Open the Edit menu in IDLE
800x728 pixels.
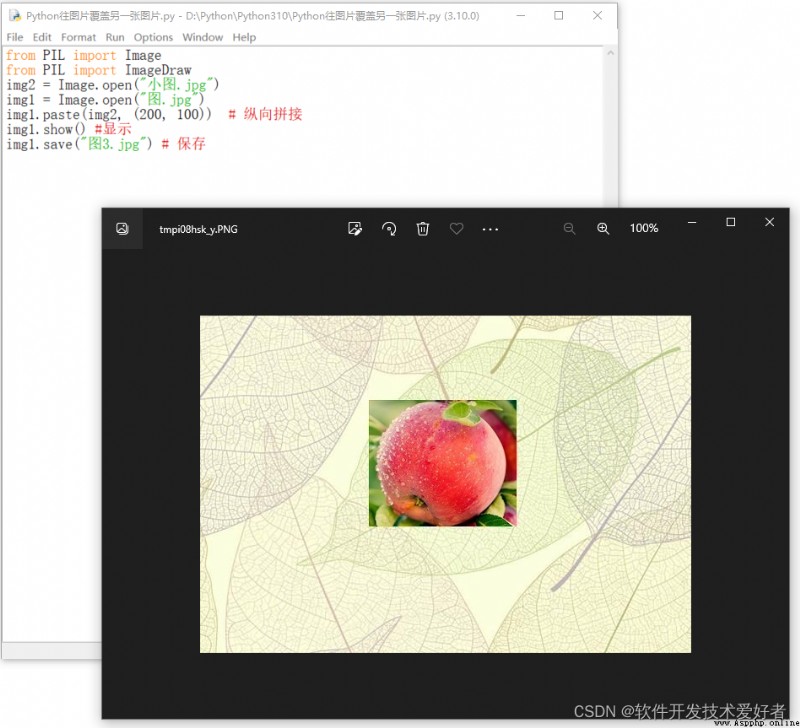pos(42,37)
